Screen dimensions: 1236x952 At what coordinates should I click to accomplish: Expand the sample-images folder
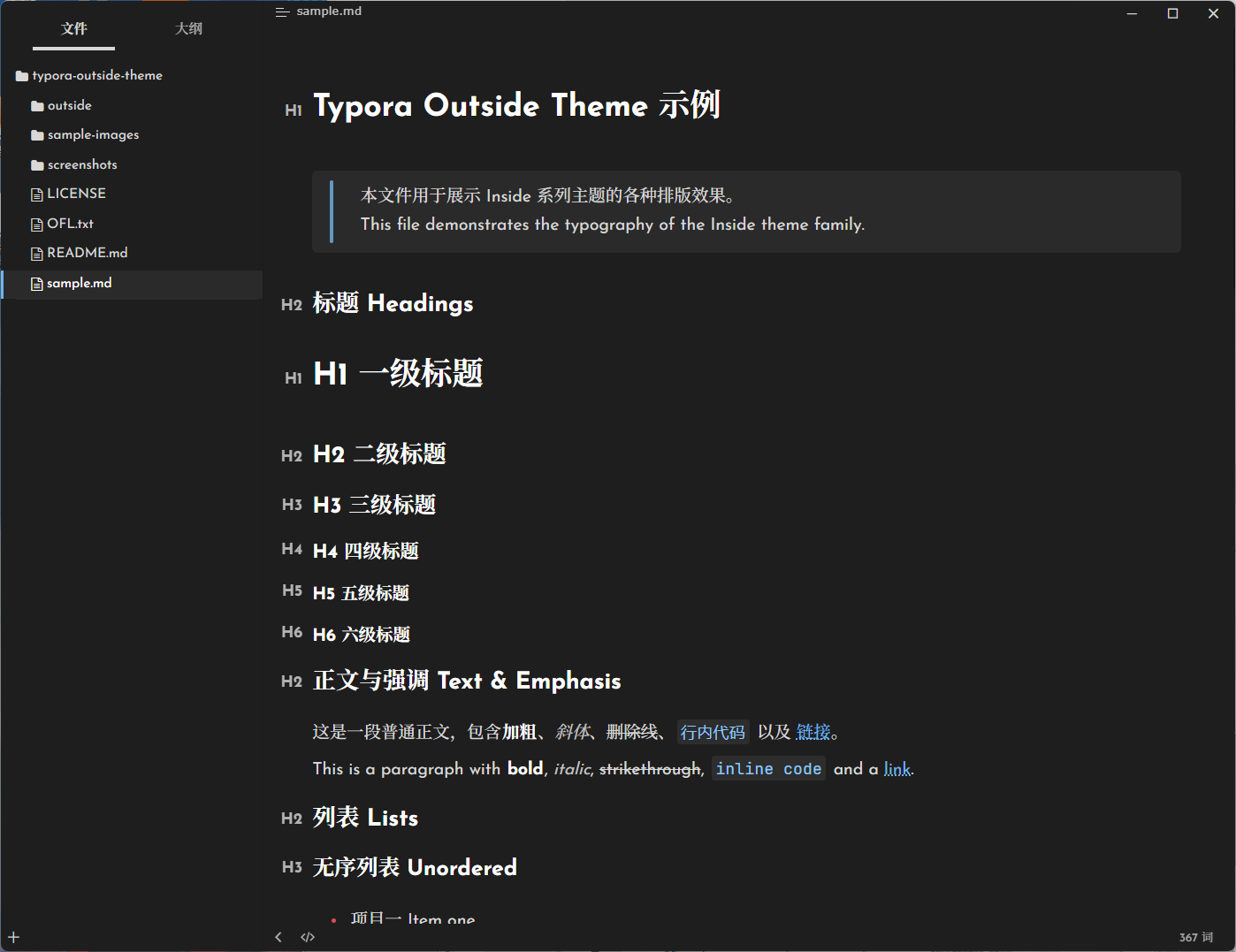coord(85,135)
